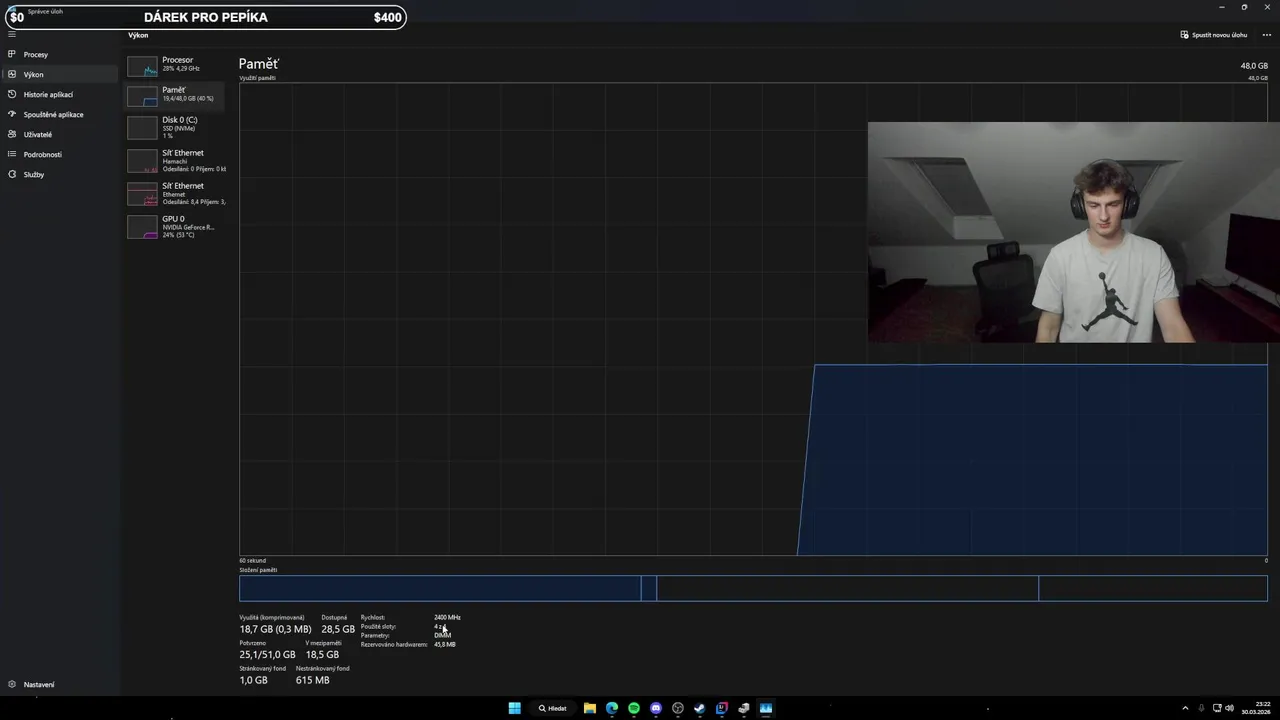The width and height of the screenshot is (1280, 720).
Task: Click the 615 MB Nestránkovaný fond value
Action: pyautogui.click(x=312, y=680)
